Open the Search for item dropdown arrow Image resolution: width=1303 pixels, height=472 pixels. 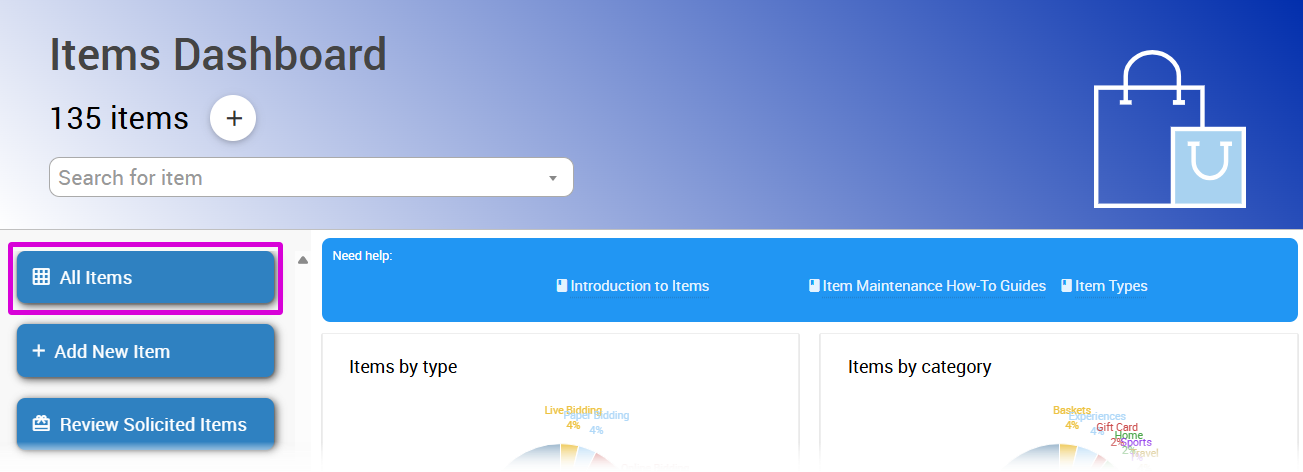pyautogui.click(x=552, y=178)
